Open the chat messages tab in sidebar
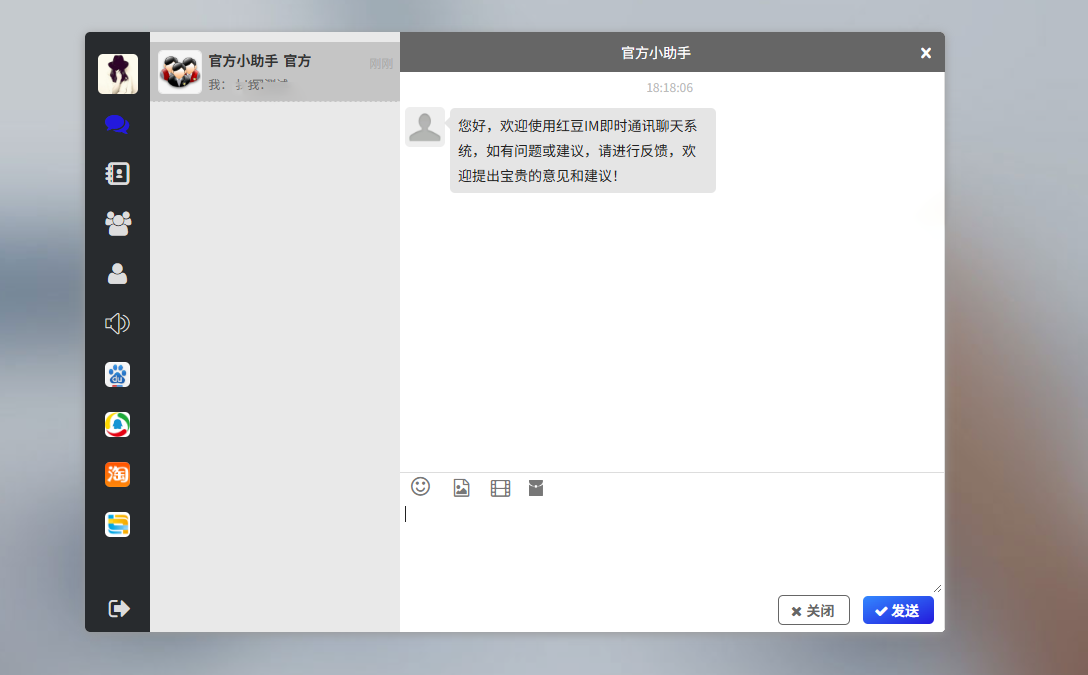 [x=117, y=125]
